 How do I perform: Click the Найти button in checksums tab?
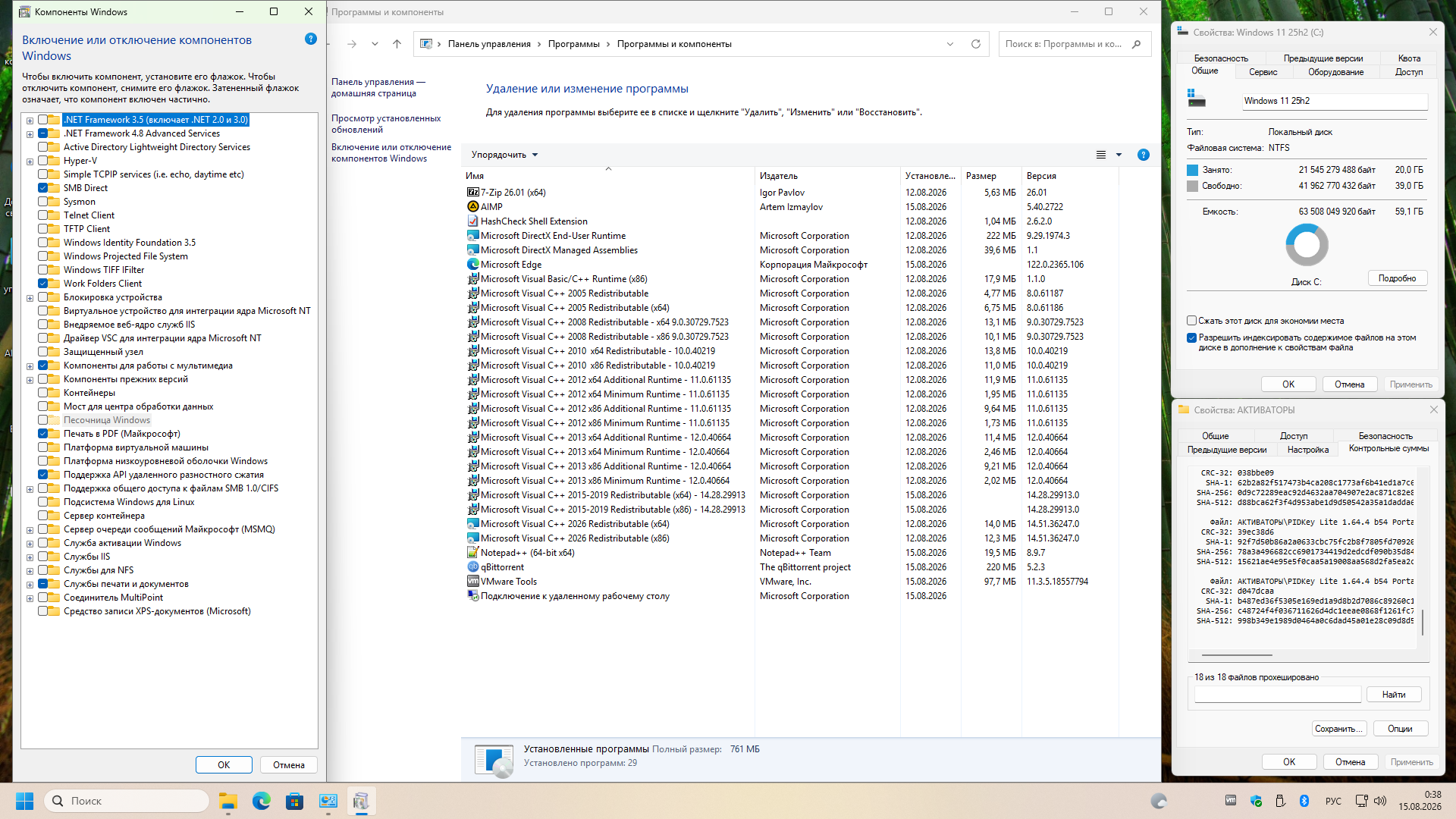pyautogui.click(x=1394, y=695)
